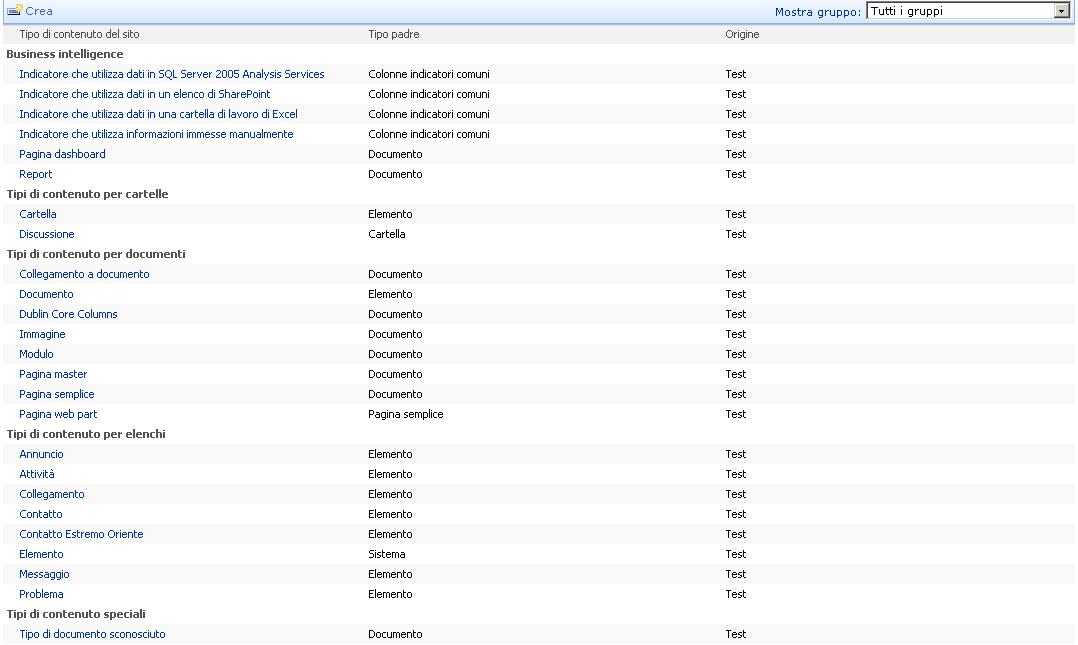Open the Messaggio content type
The image size is (1078, 645).
click(x=44, y=574)
